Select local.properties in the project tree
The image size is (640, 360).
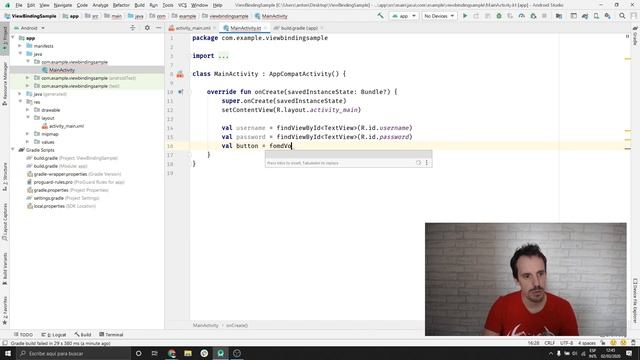(49, 206)
